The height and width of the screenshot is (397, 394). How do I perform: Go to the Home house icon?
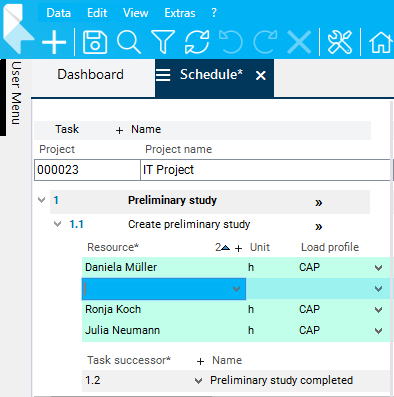[x=381, y=42]
